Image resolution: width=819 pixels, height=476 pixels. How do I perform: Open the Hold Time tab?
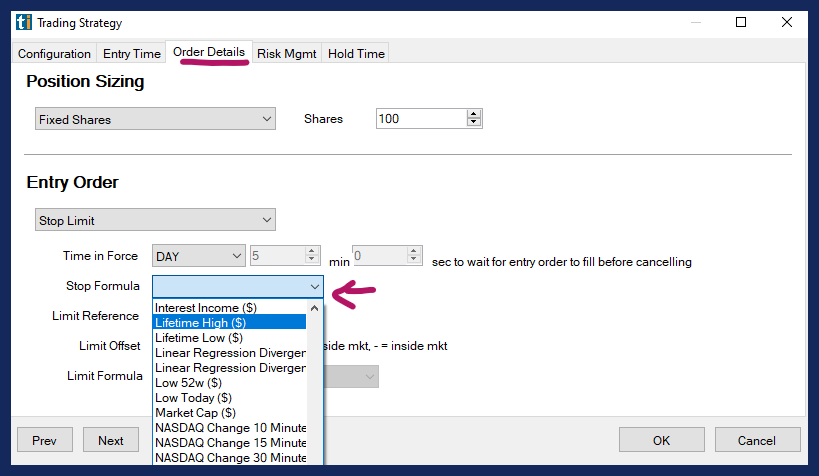point(356,54)
